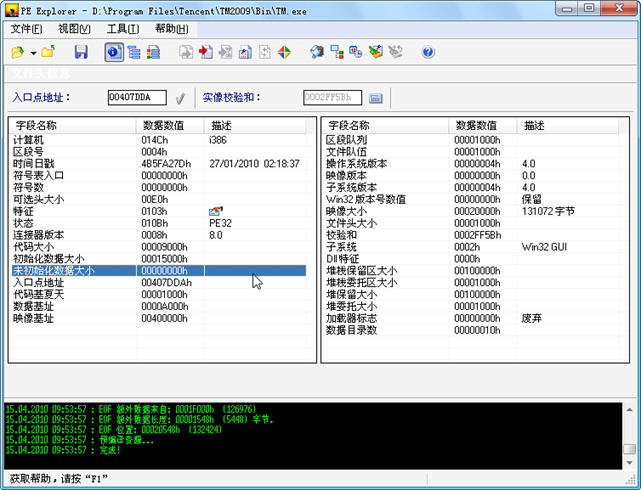Image resolution: width=641 pixels, height=490 pixels.
Task: Click the open file folder icon
Action: (17, 52)
